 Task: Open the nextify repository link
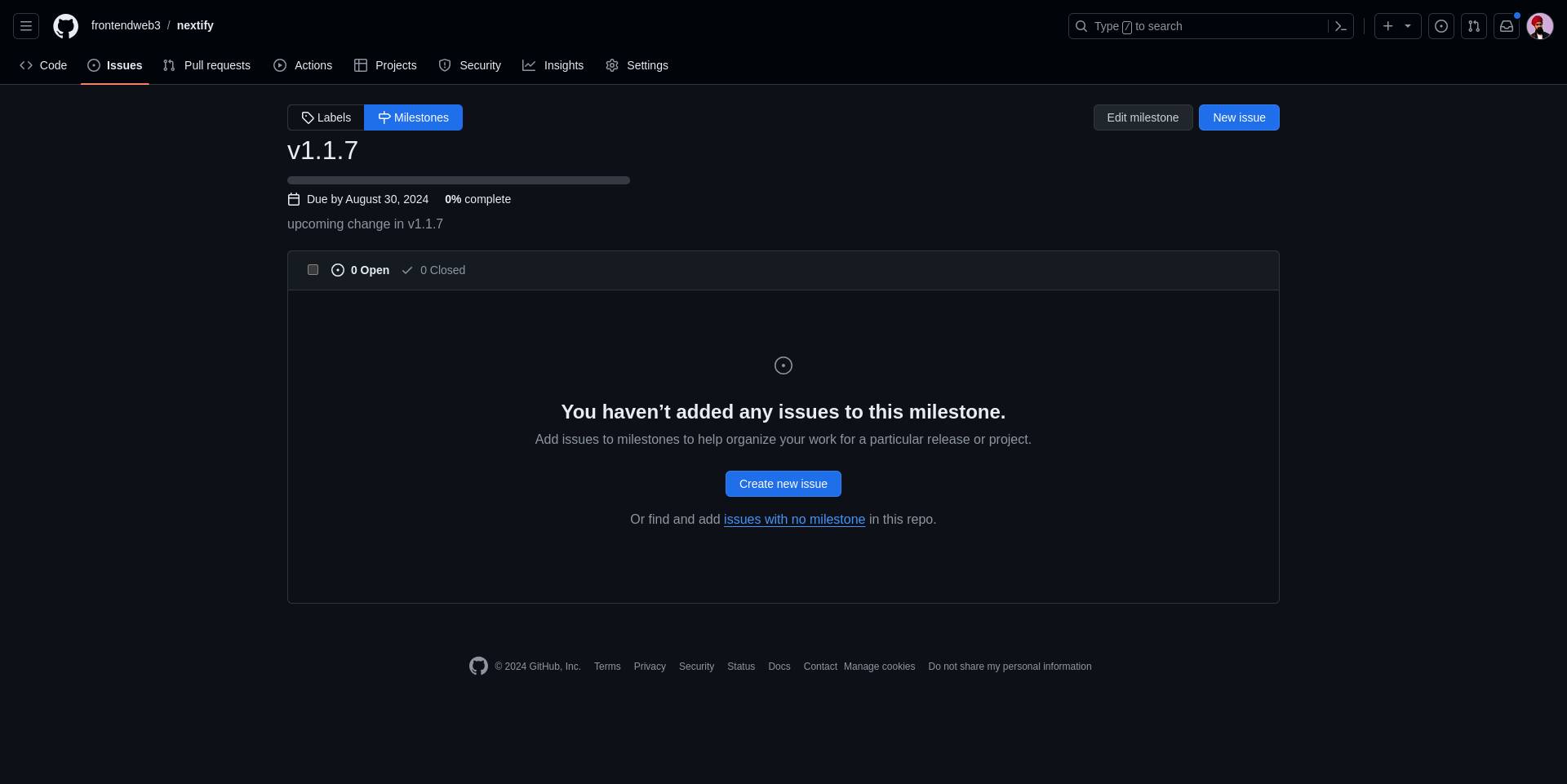tap(195, 25)
